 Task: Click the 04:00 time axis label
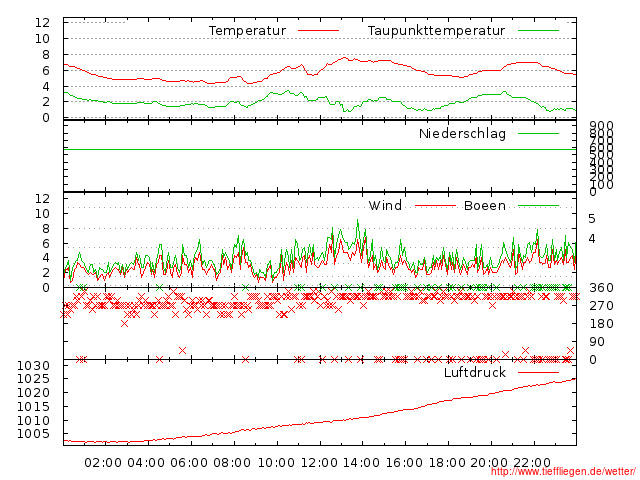pos(146,463)
